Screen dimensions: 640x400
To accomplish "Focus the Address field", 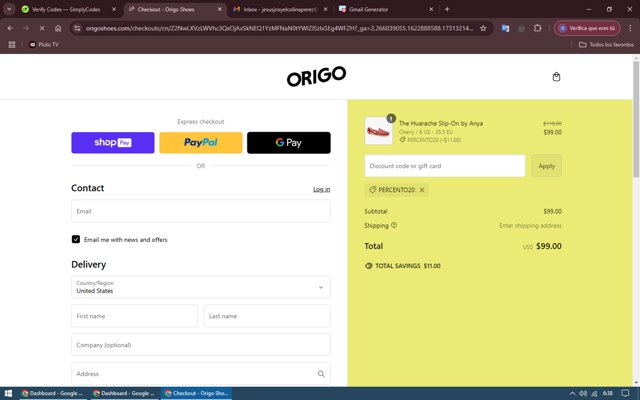I will point(201,374).
